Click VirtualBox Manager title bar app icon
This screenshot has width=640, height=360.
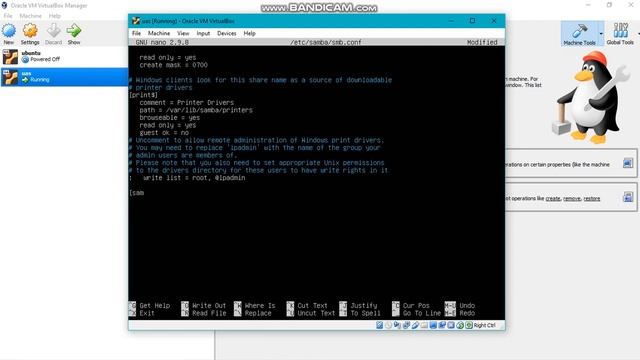point(4,5)
